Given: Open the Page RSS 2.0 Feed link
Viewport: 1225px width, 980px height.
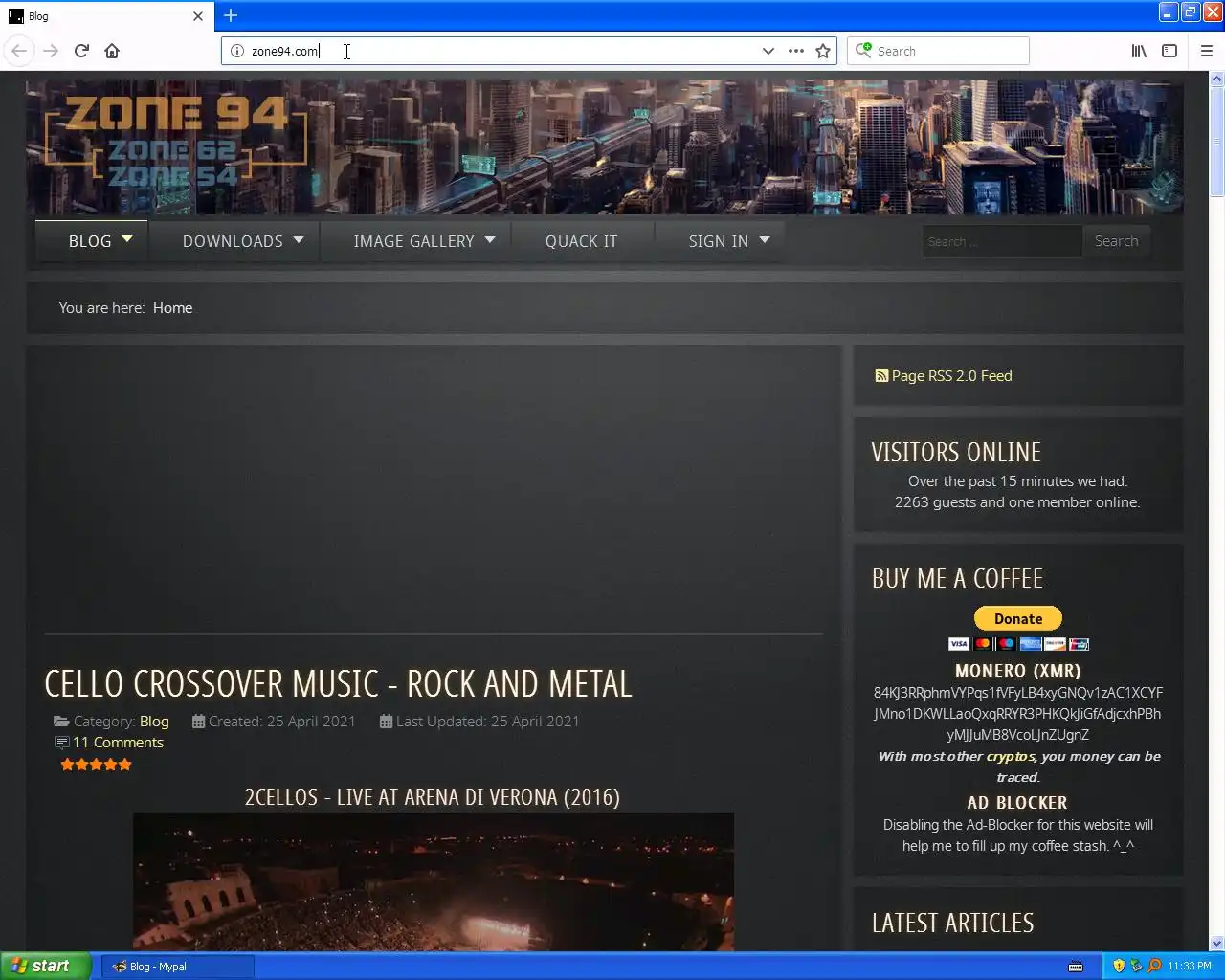Looking at the screenshot, I should click(952, 376).
